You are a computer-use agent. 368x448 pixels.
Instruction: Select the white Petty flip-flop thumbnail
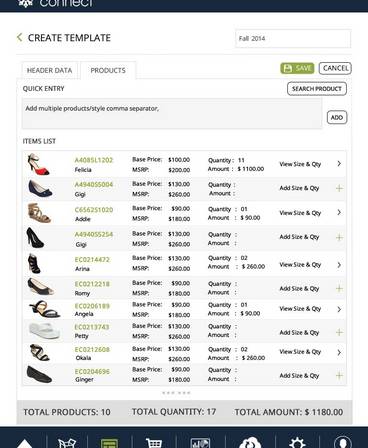pyautogui.click(x=45, y=330)
